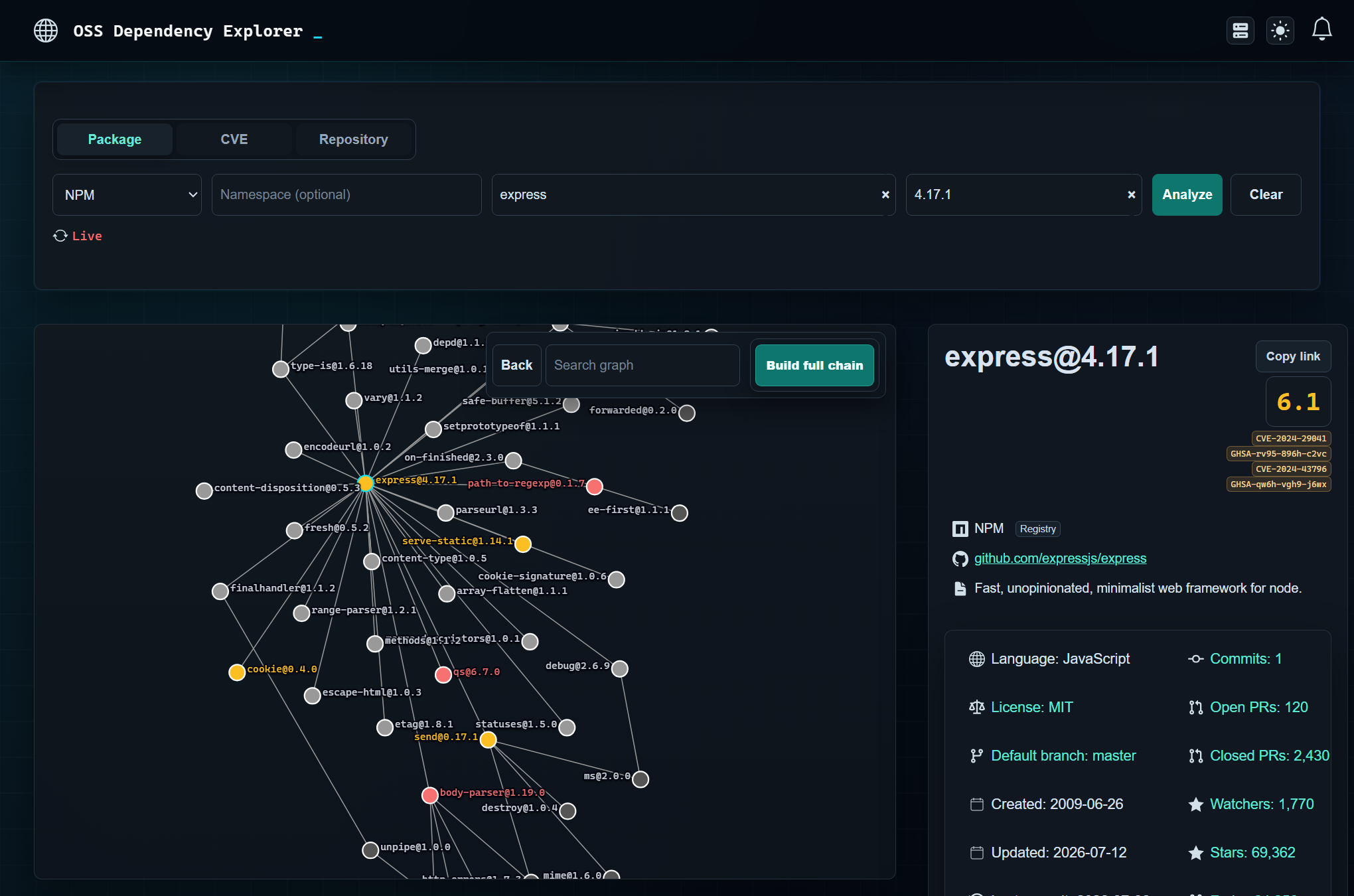Open the server list icon
Viewport: 1354px width, 896px height.
(1240, 31)
